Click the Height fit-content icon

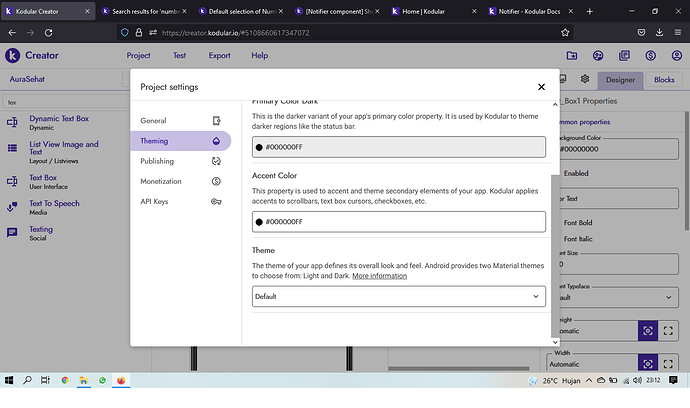[x=648, y=331]
